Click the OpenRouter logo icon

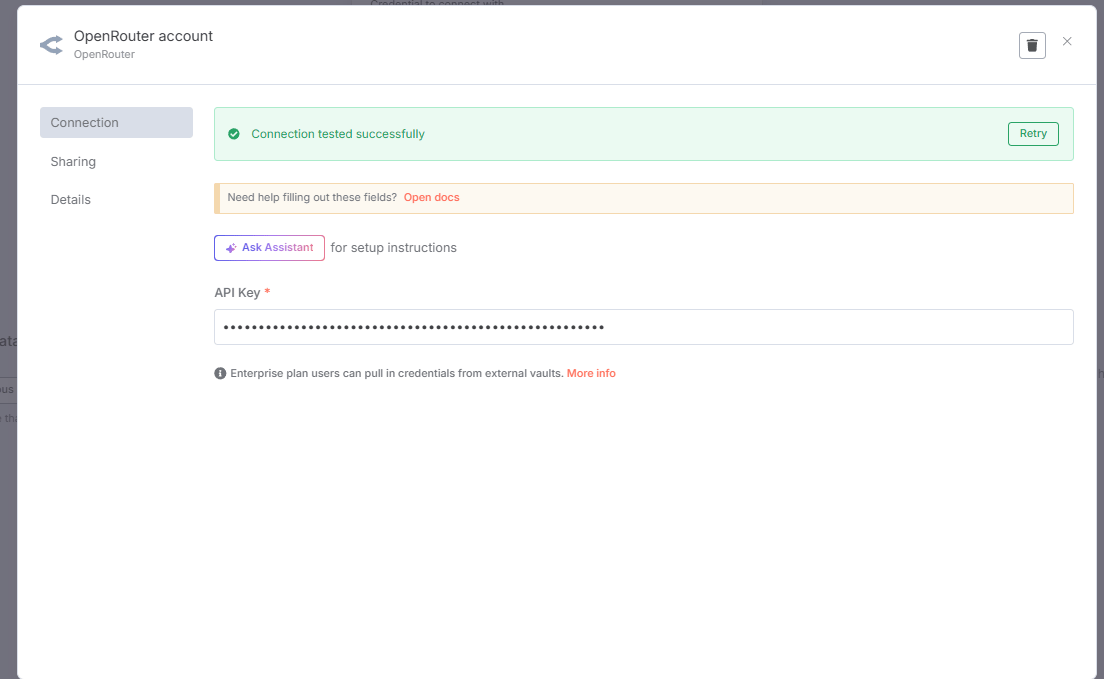51,45
